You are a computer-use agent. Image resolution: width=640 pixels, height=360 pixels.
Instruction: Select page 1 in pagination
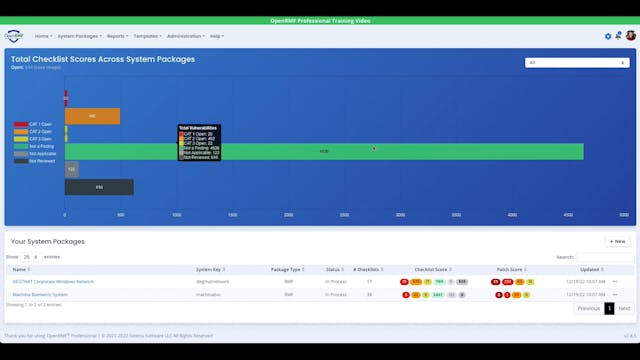pos(609,308)
